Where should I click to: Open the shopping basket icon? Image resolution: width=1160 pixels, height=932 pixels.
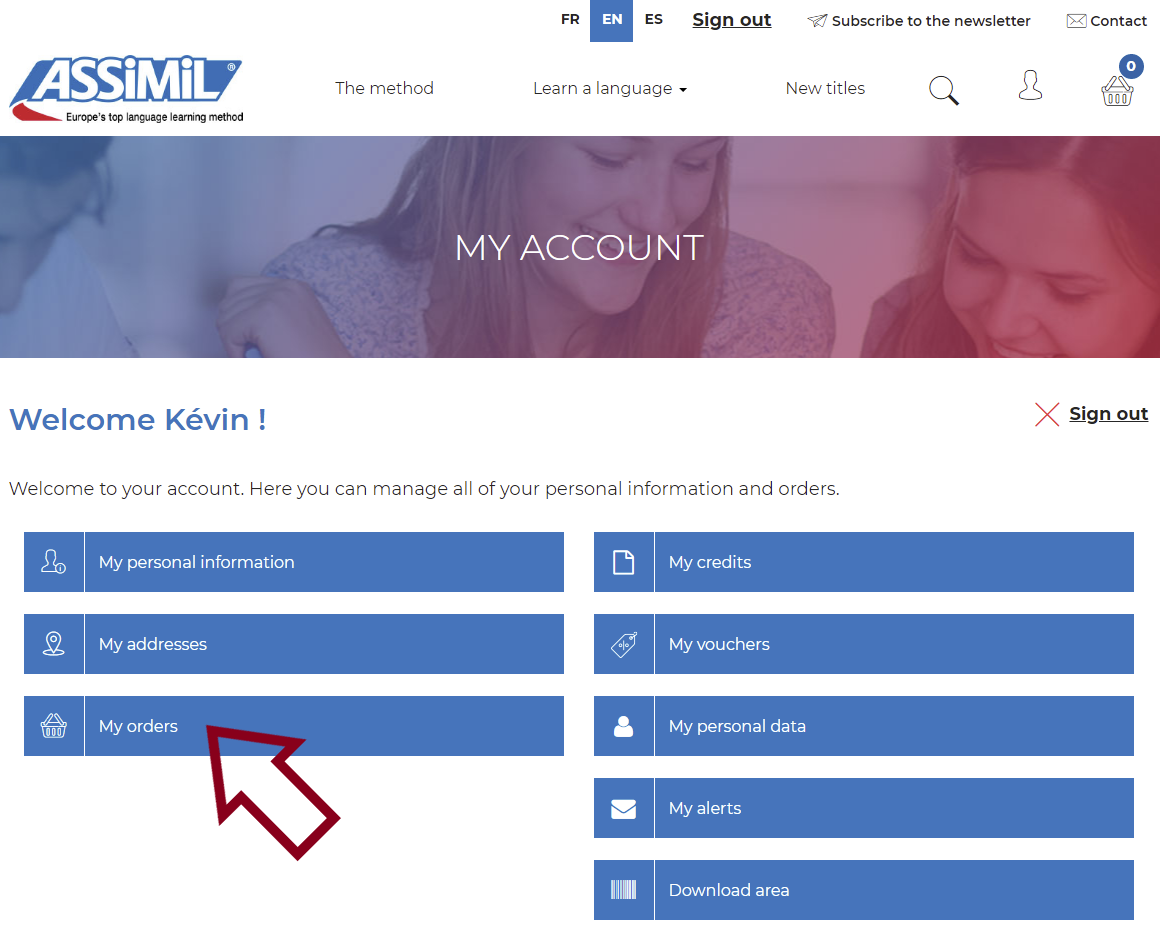click(1117, 92)
